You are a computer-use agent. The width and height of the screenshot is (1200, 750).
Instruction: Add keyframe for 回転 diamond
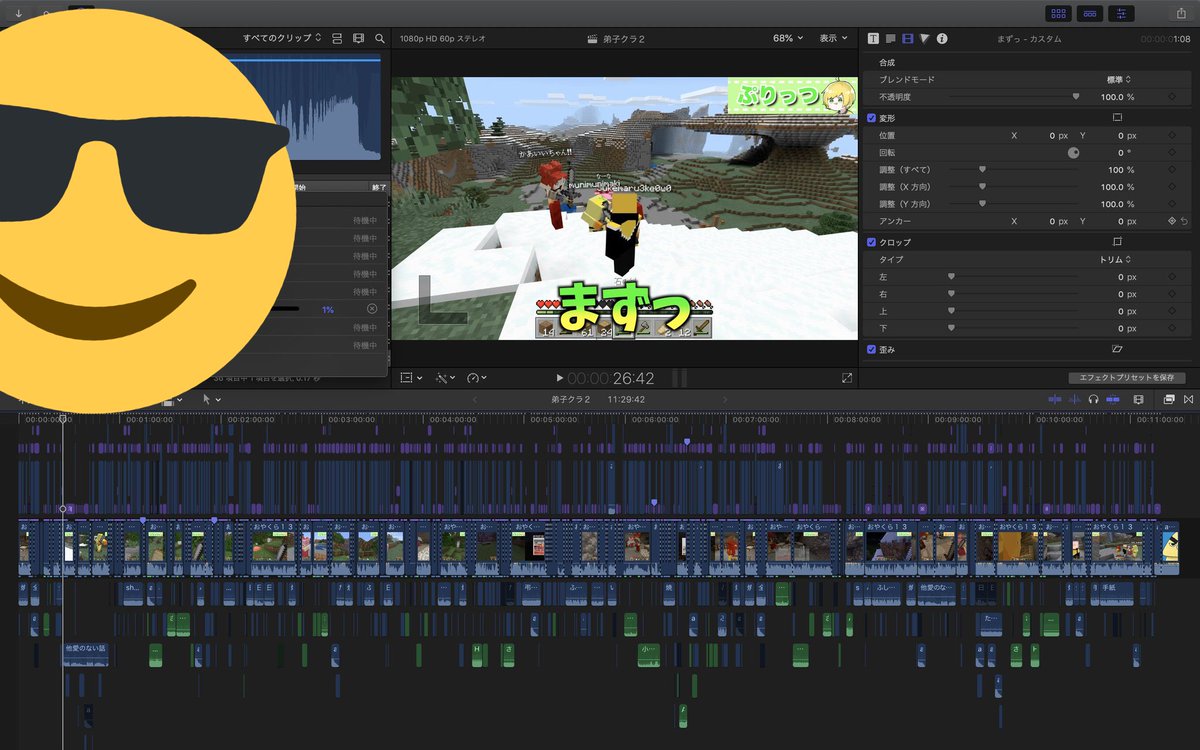coord(1172,153)
